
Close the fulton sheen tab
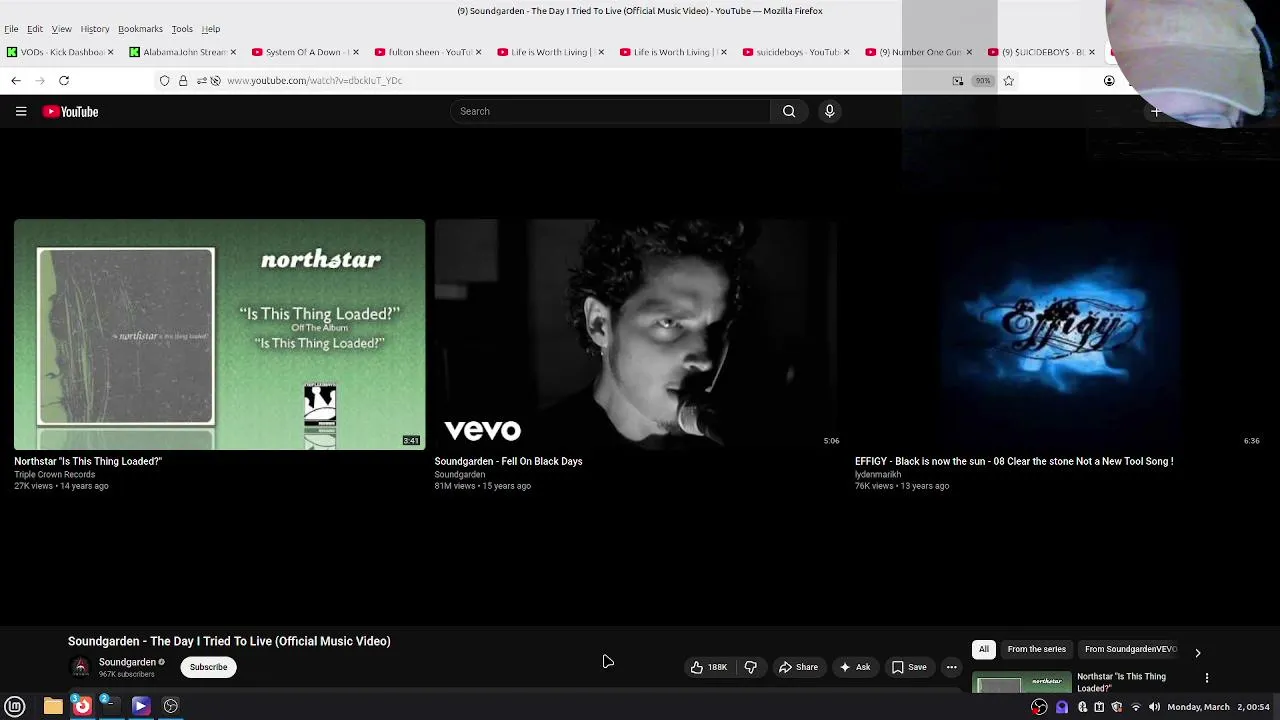[479, 52]
